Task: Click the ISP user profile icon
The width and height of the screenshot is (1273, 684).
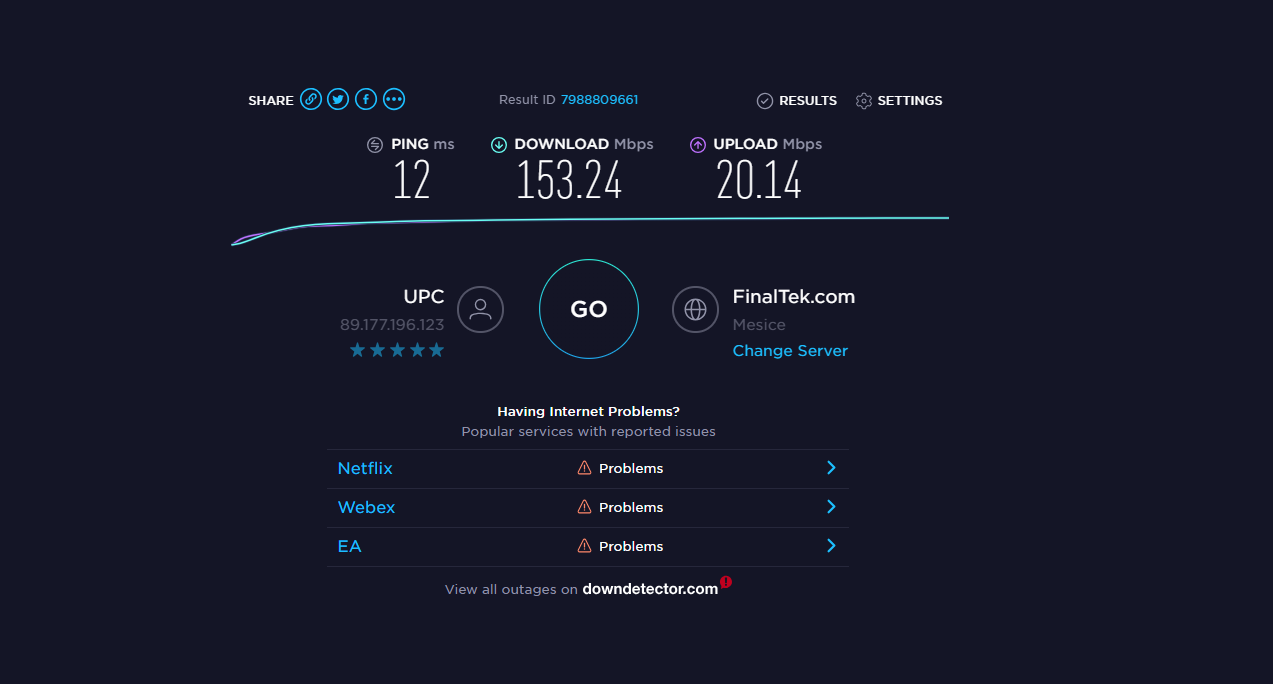Action: (480, 309)
